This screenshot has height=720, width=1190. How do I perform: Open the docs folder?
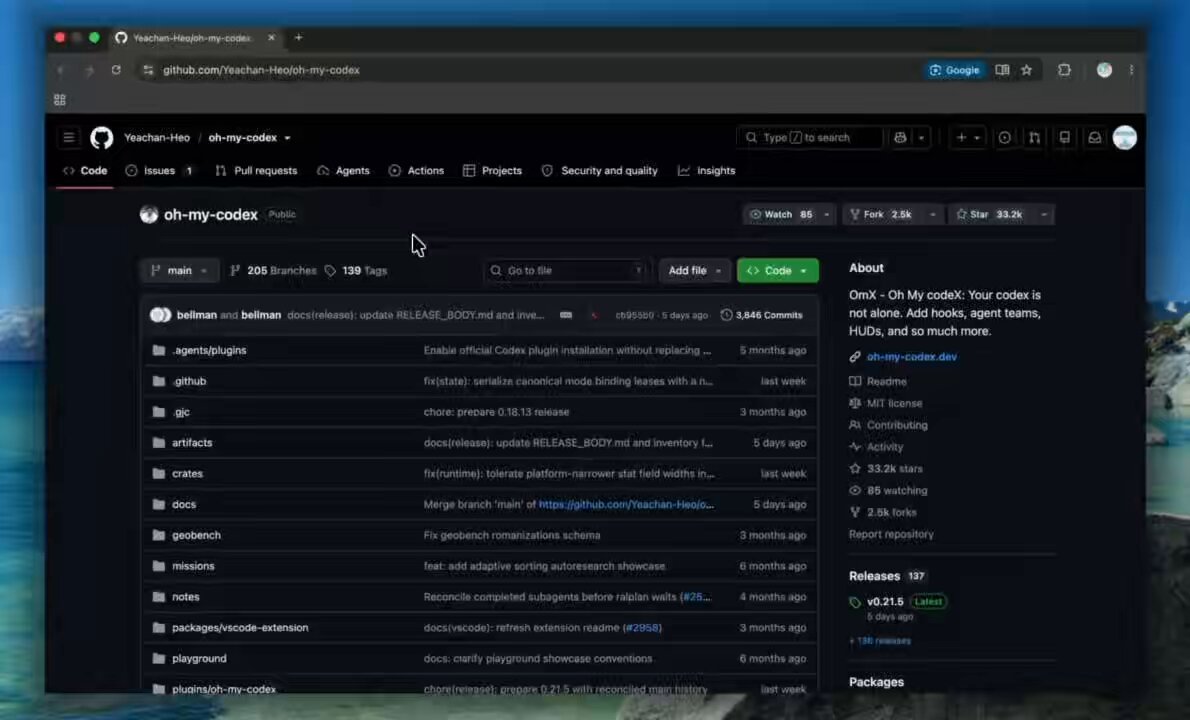click(x=184, y=505)
